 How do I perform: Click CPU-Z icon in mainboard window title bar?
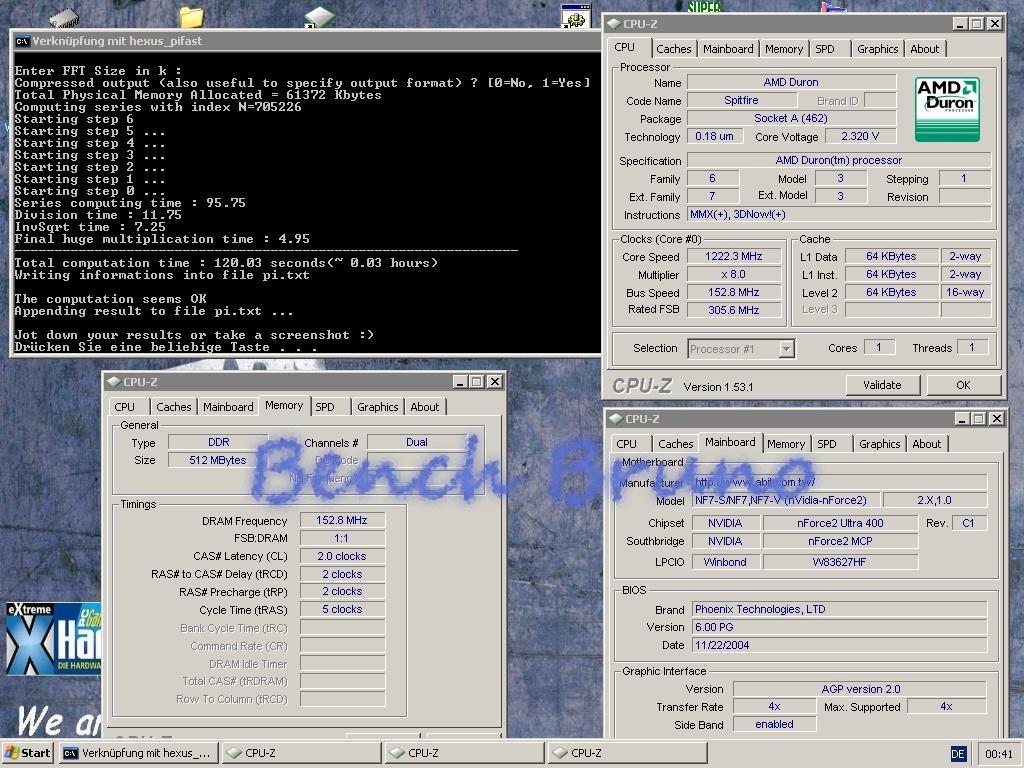click(615, 419)
